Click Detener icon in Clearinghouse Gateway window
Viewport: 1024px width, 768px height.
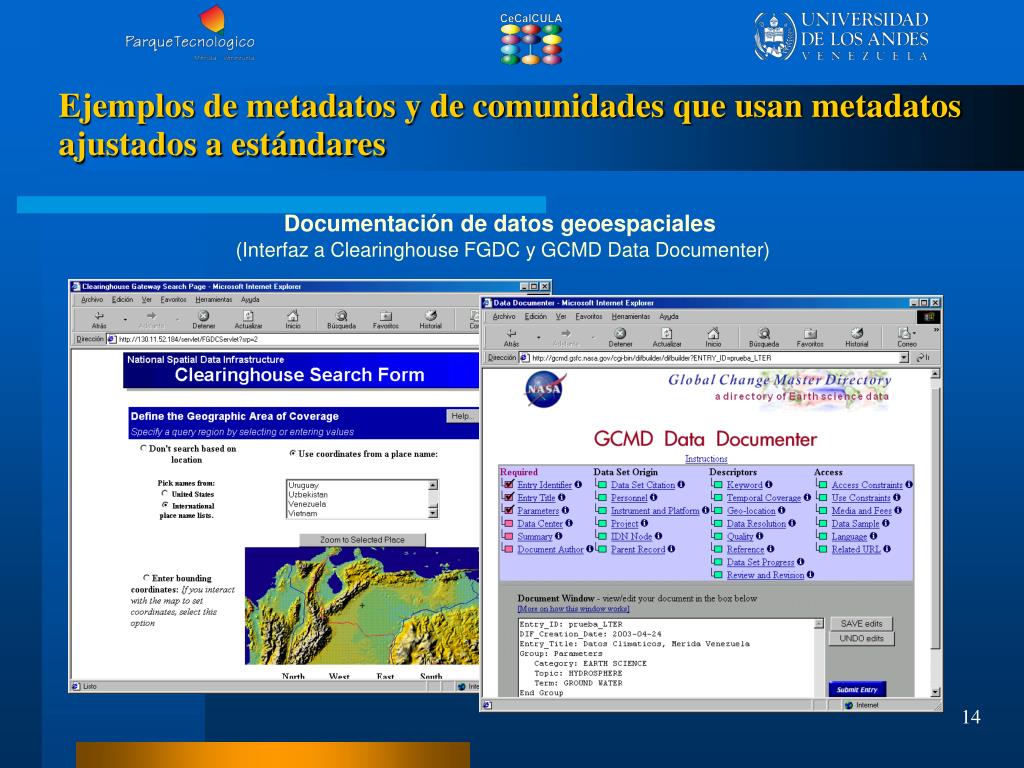pyautogui.click(x=203, y=315)
